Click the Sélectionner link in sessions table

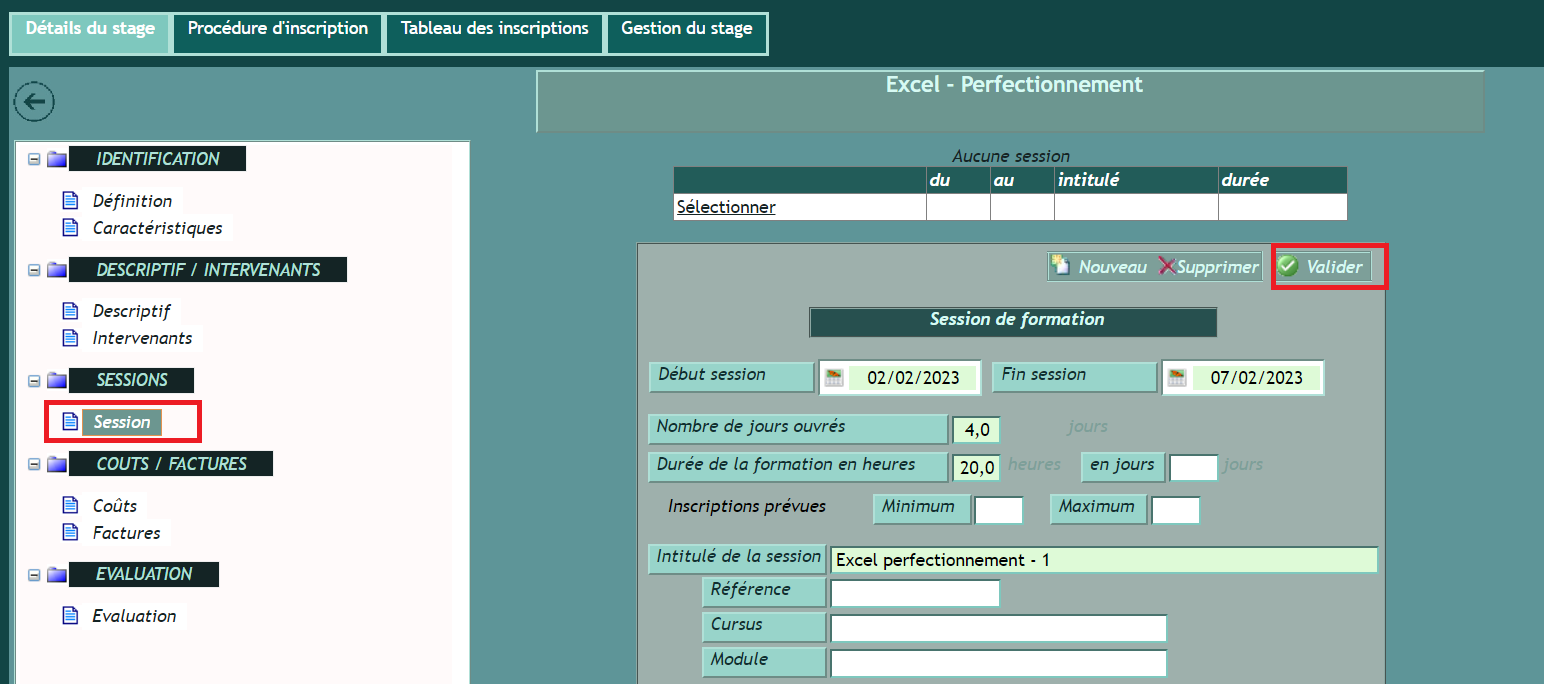point(726,207)
